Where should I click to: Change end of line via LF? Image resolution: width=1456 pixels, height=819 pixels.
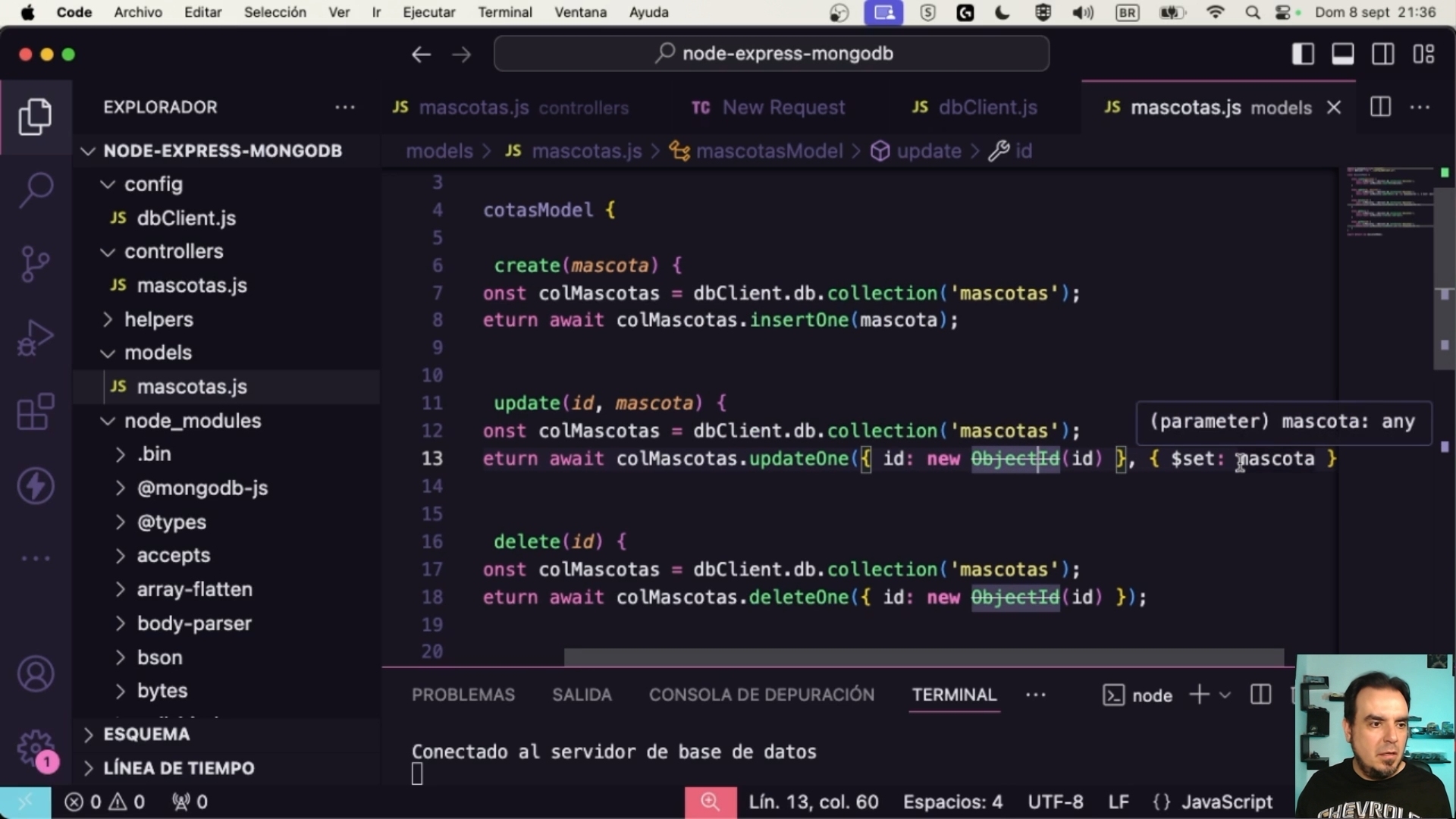(x=1119, y=802)
